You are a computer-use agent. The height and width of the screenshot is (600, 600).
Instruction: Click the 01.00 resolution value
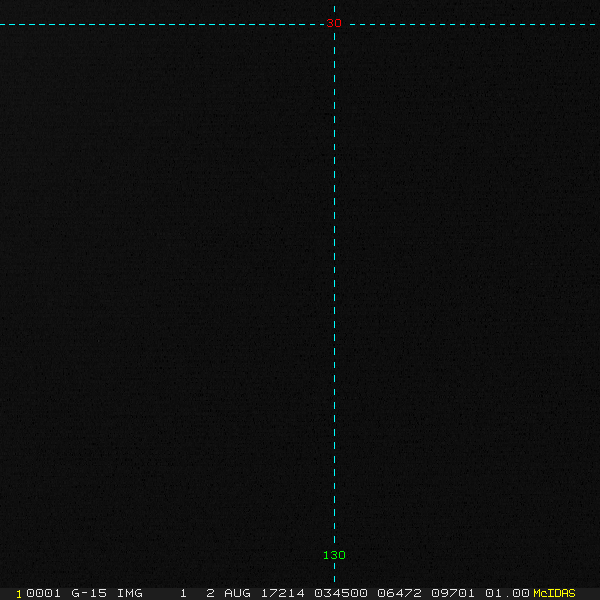[x=507, y=593]
